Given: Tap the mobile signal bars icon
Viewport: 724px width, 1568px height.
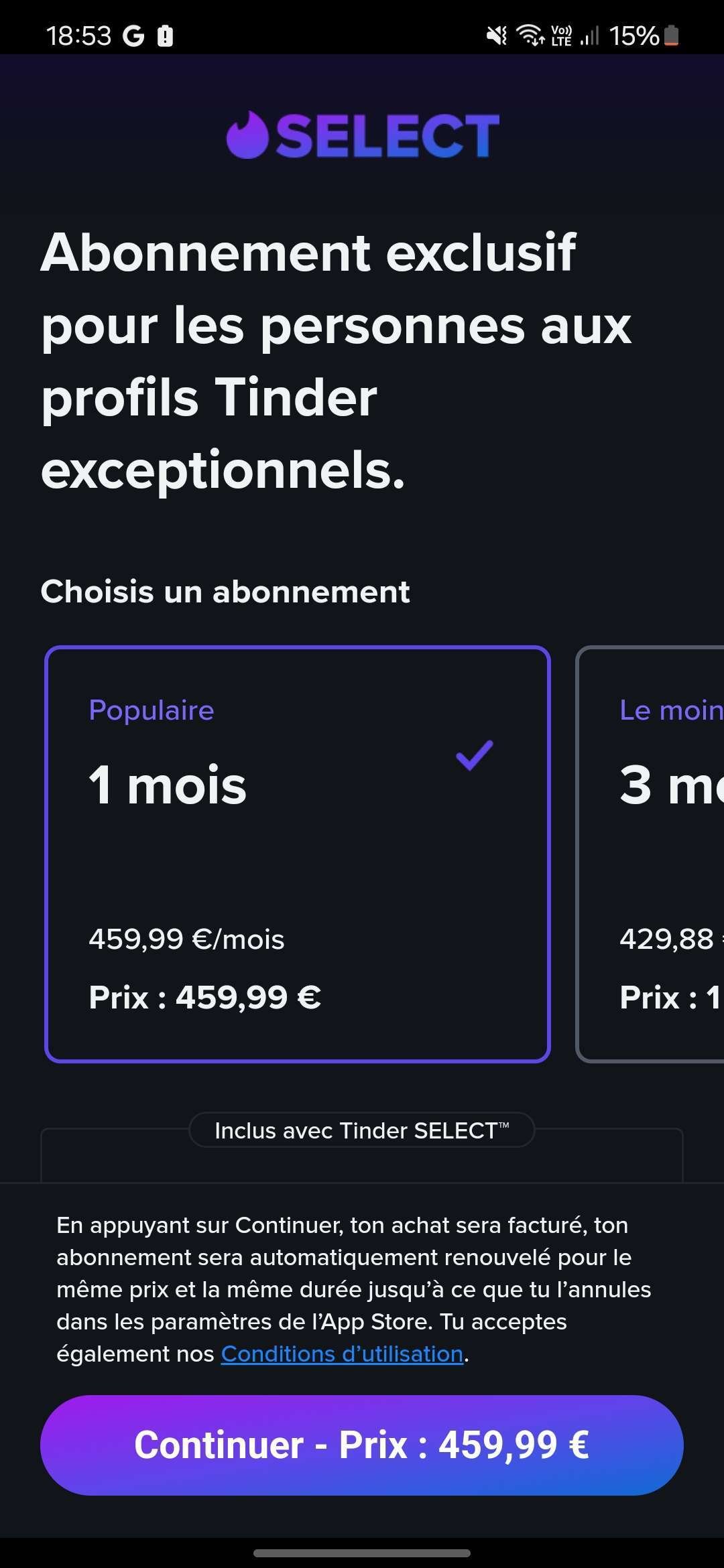Looking at the screenshot, I should (x=589, y=36).
